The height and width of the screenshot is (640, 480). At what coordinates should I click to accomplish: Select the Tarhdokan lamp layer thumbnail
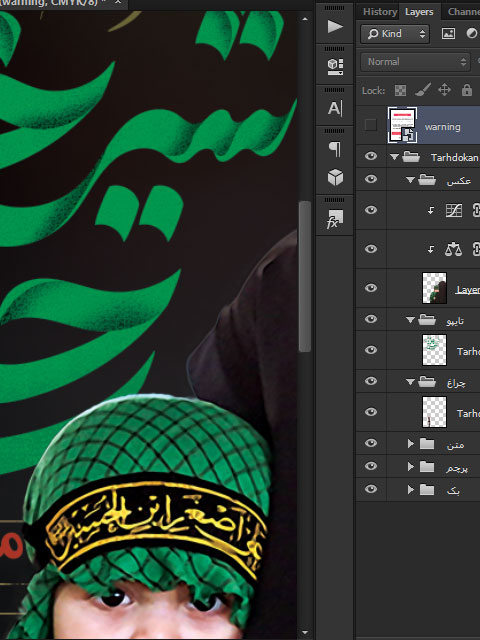click(x=434, y=412)
